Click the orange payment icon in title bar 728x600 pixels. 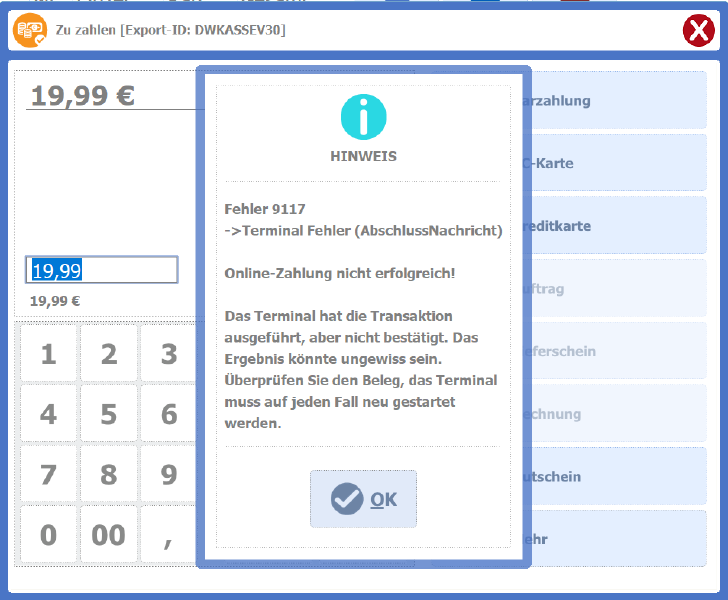29,30
